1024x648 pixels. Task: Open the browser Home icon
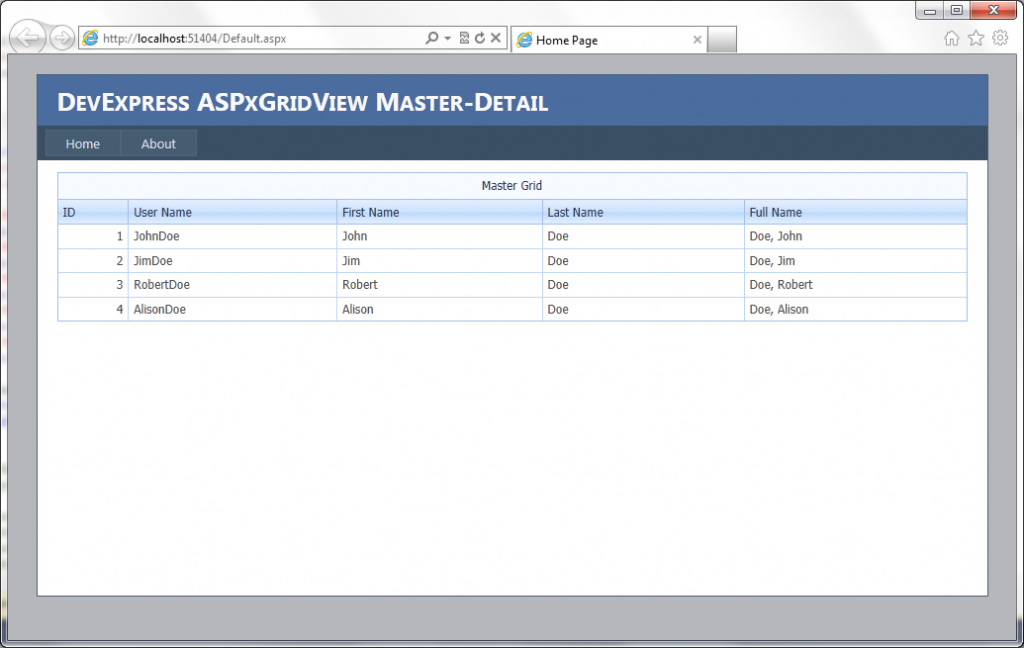(951, 38)
